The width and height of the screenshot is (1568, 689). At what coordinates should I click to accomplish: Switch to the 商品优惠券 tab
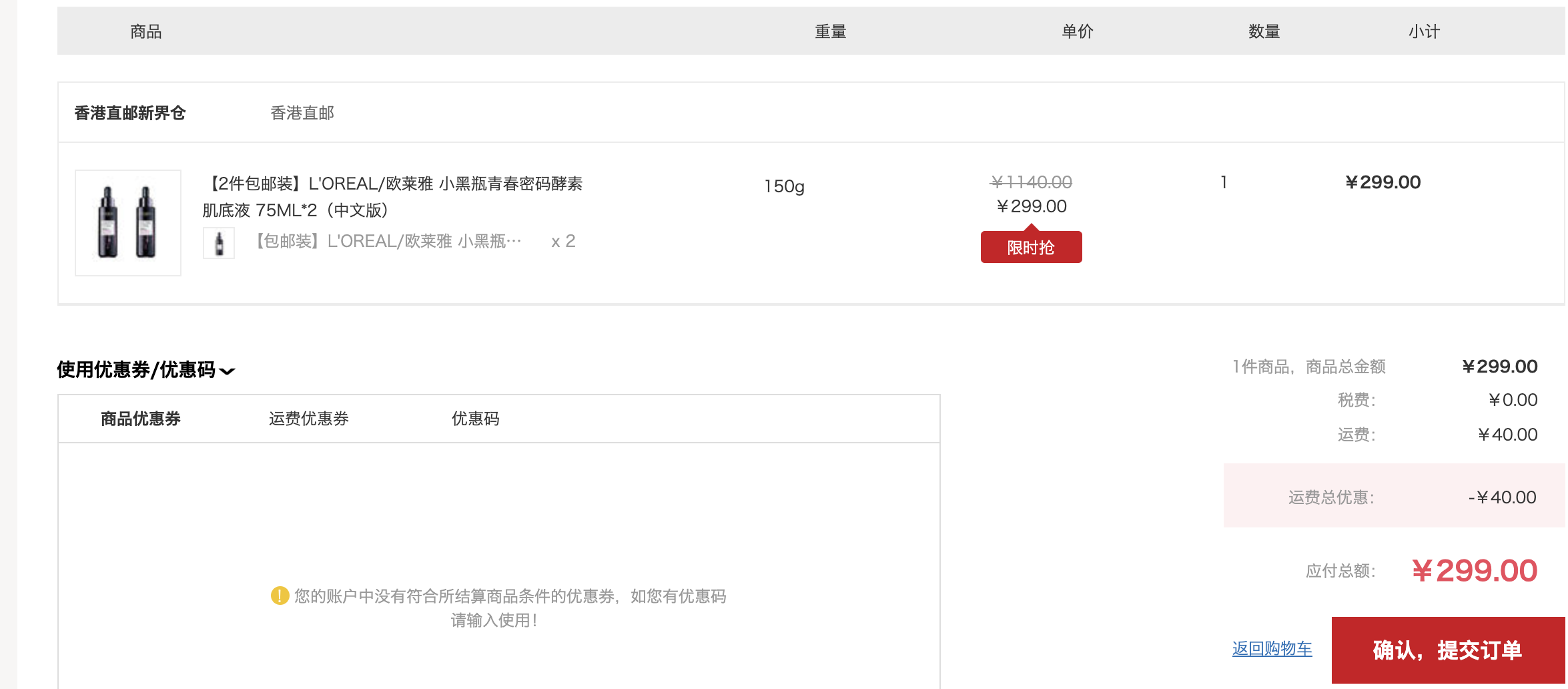coord(141,419)
